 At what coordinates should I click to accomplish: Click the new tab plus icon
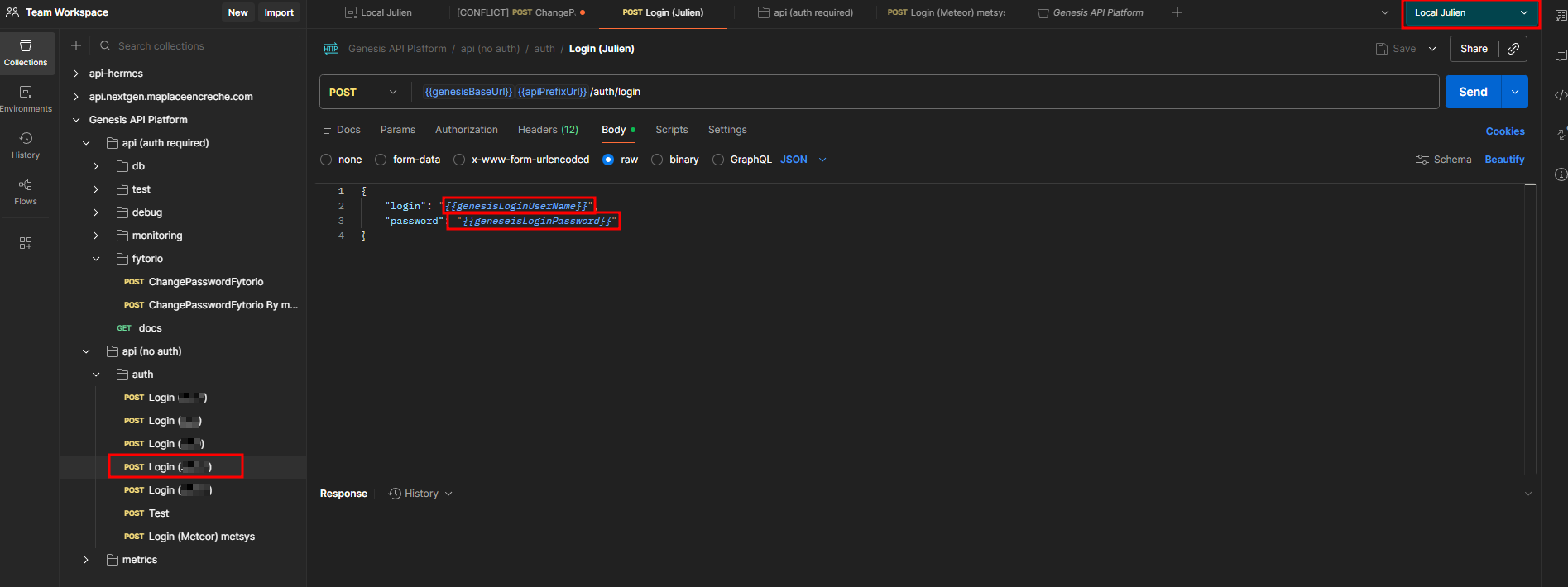pos(1177,12)
